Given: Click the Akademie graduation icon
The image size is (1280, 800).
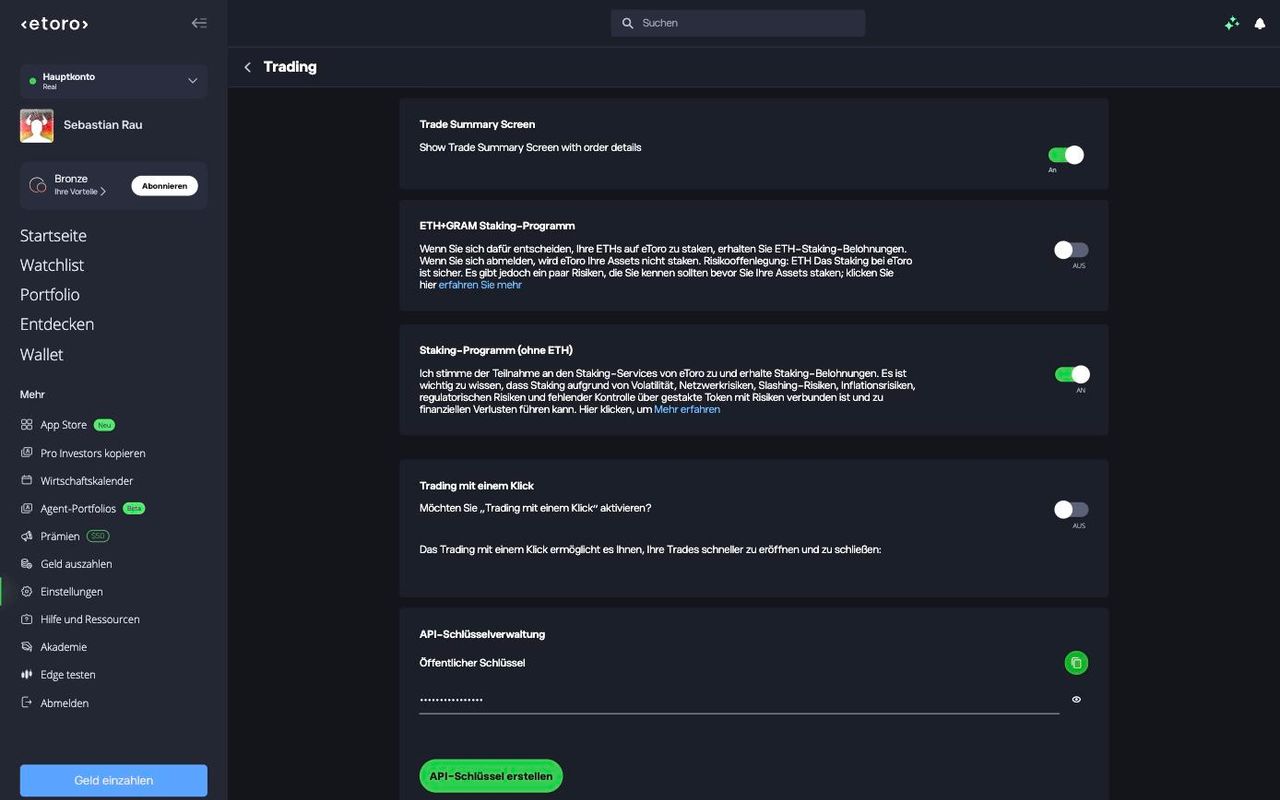Looking at the screenshot, I should pyautogui.click(x=27, y=647).
